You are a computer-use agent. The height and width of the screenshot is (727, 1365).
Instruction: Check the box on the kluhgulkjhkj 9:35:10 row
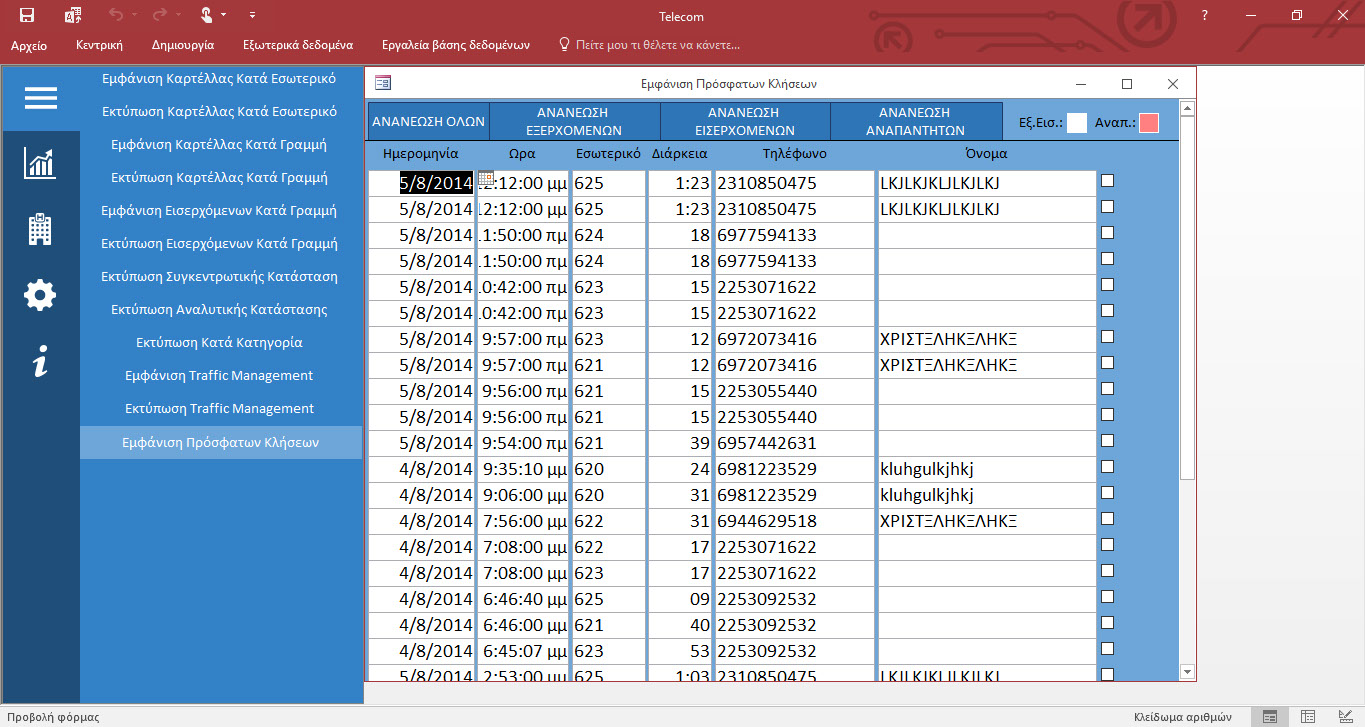(x=1107, y=467)
